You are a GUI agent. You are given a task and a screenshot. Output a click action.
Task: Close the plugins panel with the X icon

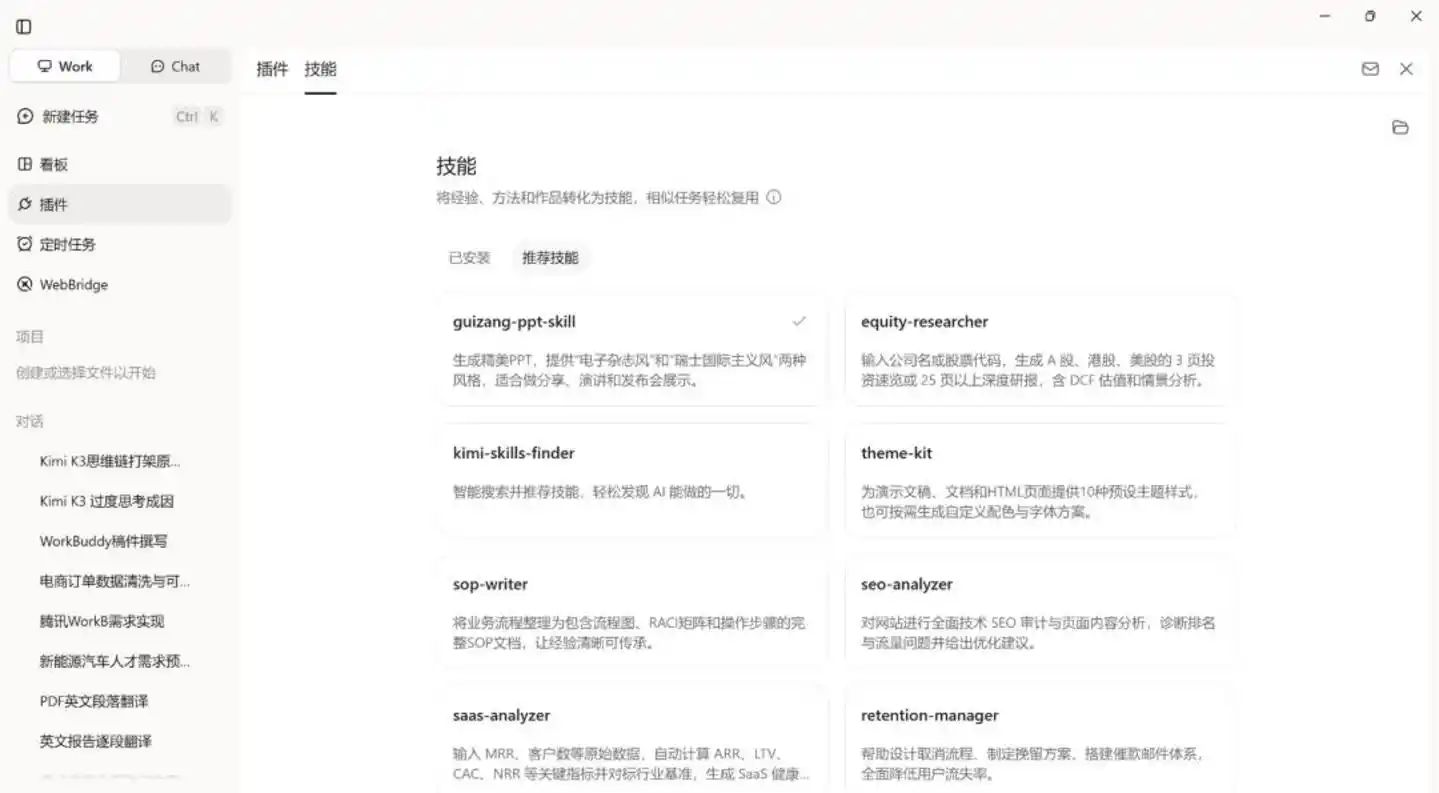1406,69
